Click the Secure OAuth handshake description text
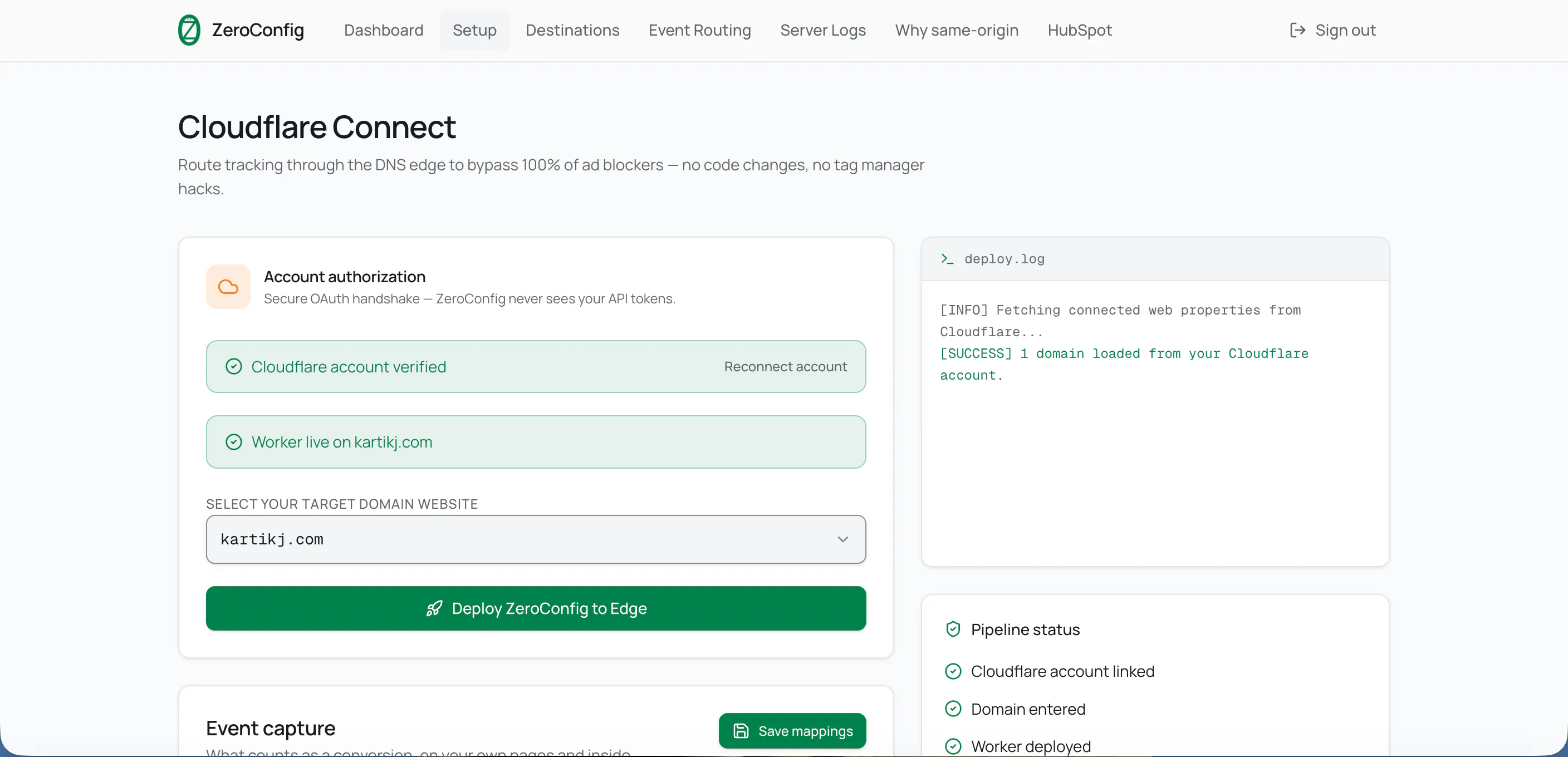The image size is (1568, 757). tap(469, 299)
